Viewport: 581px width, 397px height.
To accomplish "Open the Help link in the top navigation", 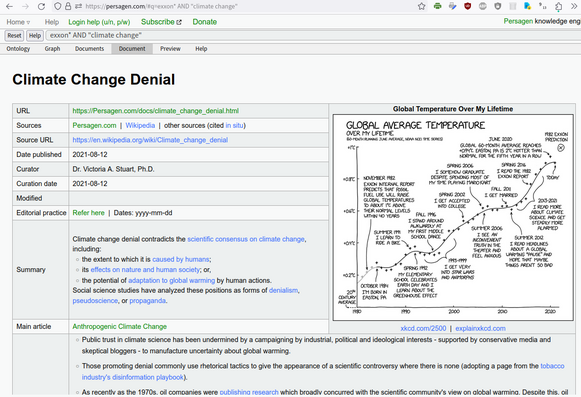I will [52, 22].
